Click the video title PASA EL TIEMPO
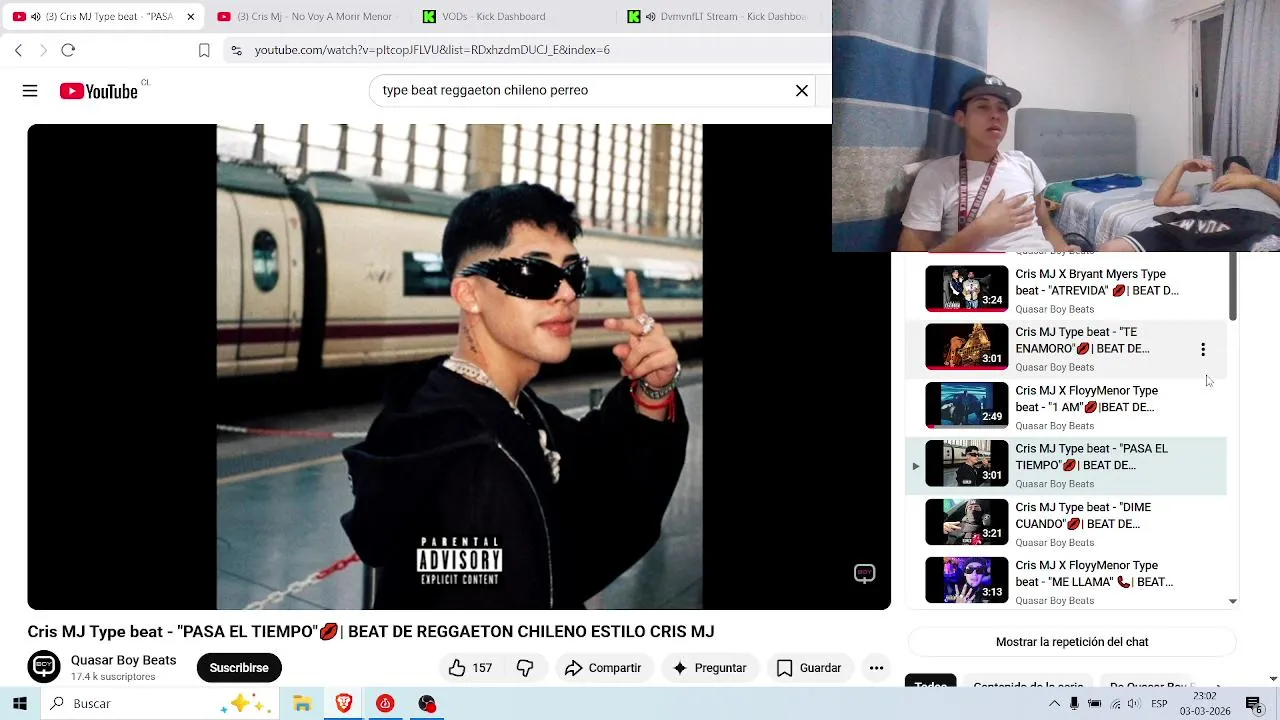1280x720 pixels. point(371,632)
